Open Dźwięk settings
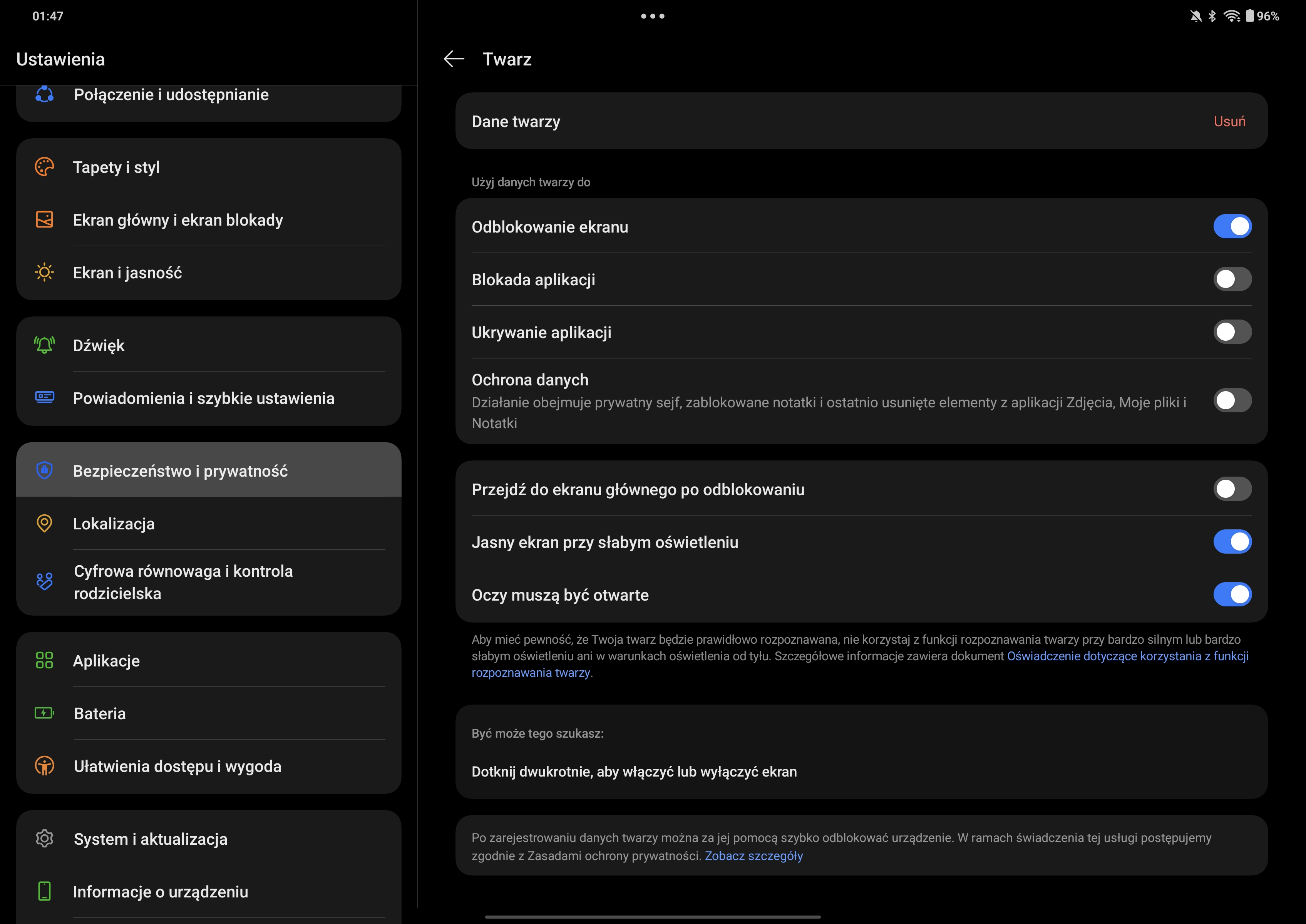This screenshot has height=924, width=1306. (209, 345)
